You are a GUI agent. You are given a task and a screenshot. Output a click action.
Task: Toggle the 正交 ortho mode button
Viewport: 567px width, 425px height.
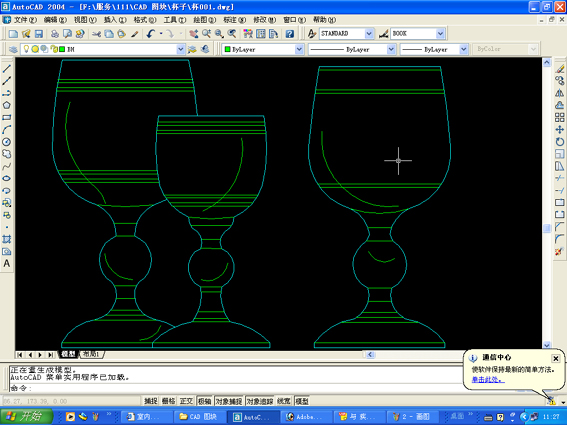tap(186, 401)
